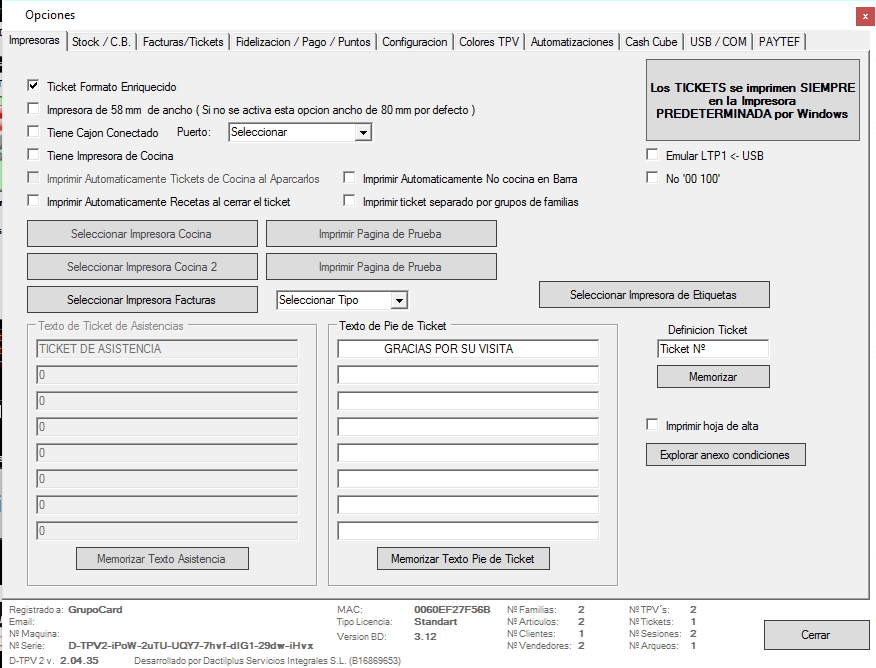Enable Emular LTP1 <- USB option

click(x=652, y=154)
